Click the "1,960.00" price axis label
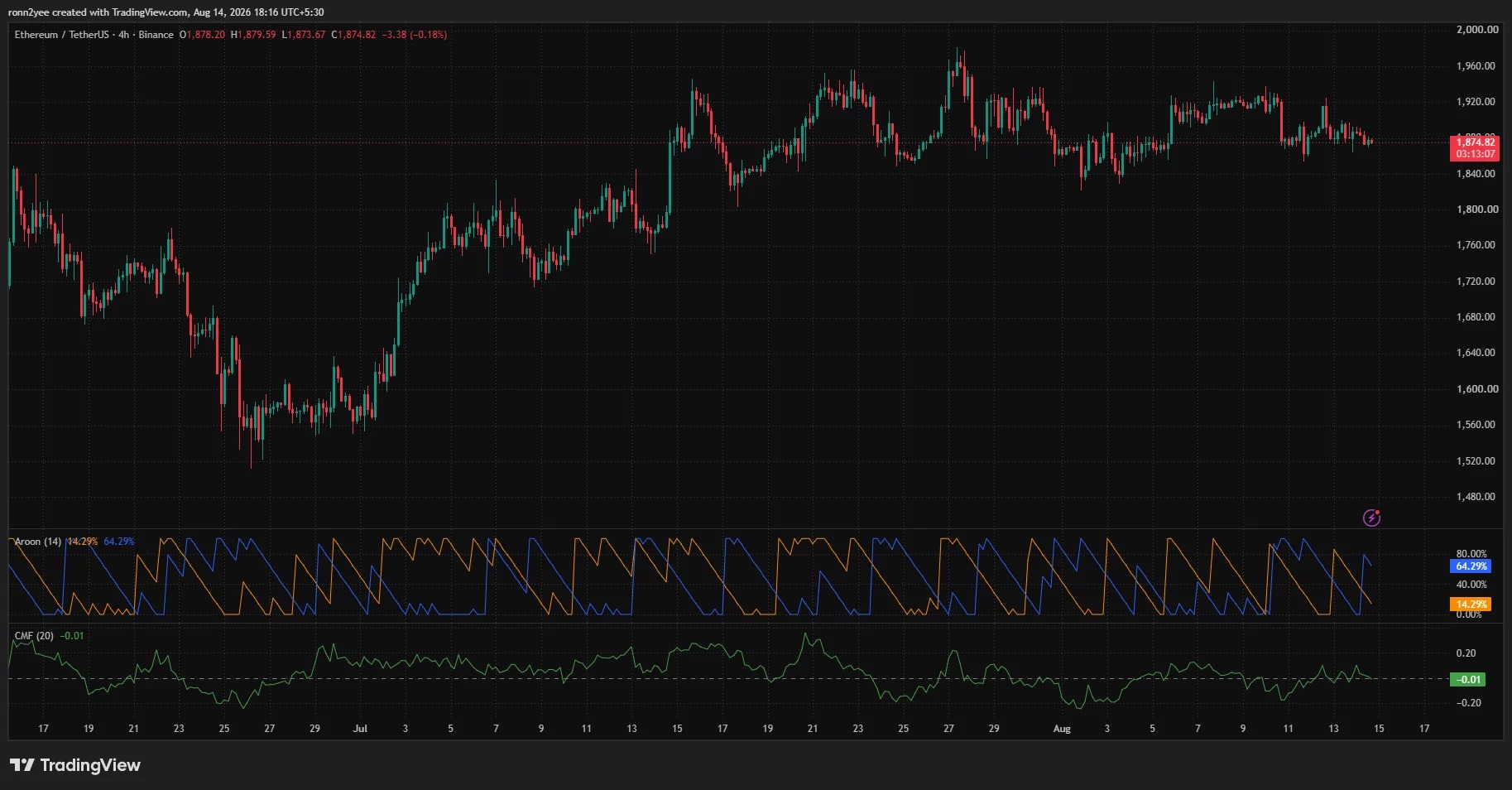 pyautogui.click(x=1477, y=66)
